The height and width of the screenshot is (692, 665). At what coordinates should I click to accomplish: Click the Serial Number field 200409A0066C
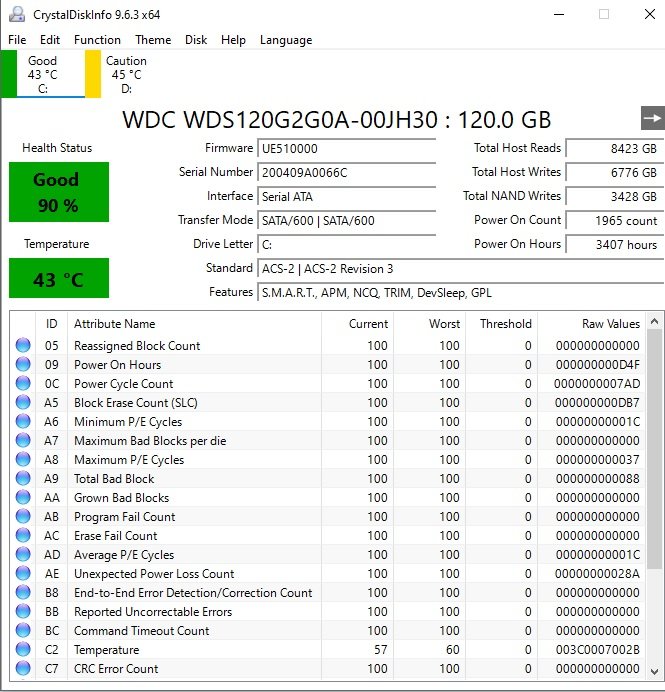point(347,172)
